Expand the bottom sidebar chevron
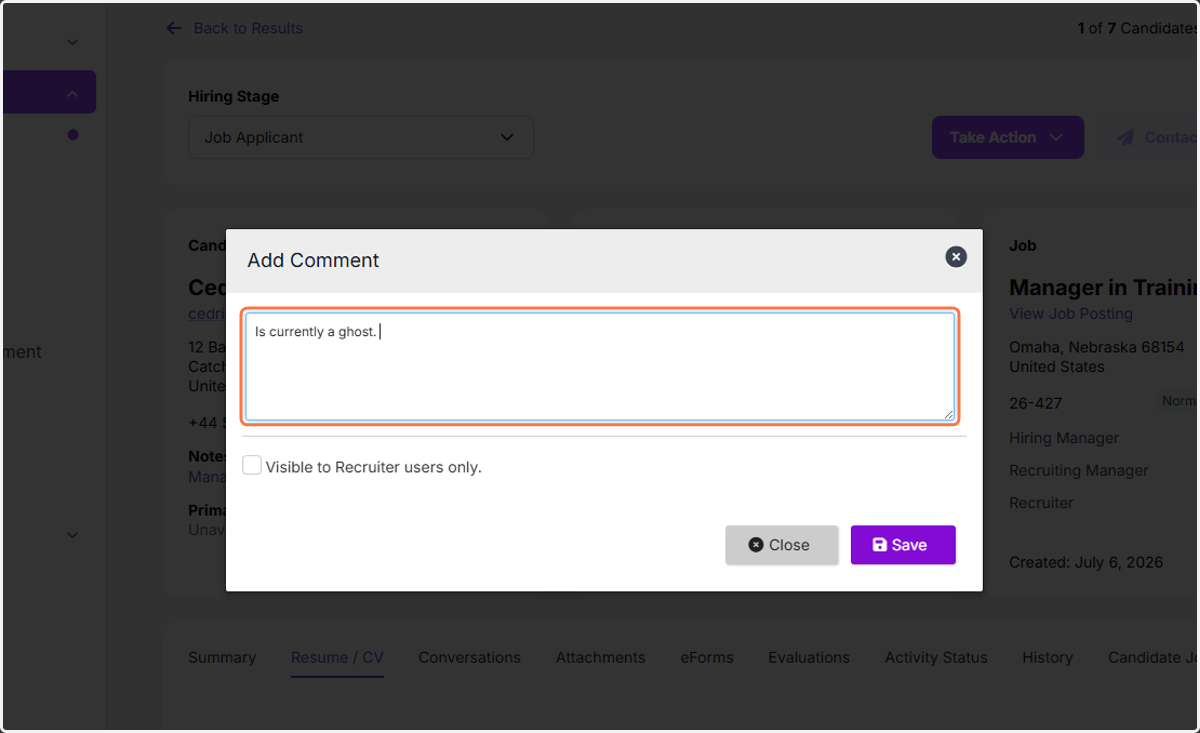The width and height of the screenshot is (1200, 733). pyautogui.click(x=72, y=535)
